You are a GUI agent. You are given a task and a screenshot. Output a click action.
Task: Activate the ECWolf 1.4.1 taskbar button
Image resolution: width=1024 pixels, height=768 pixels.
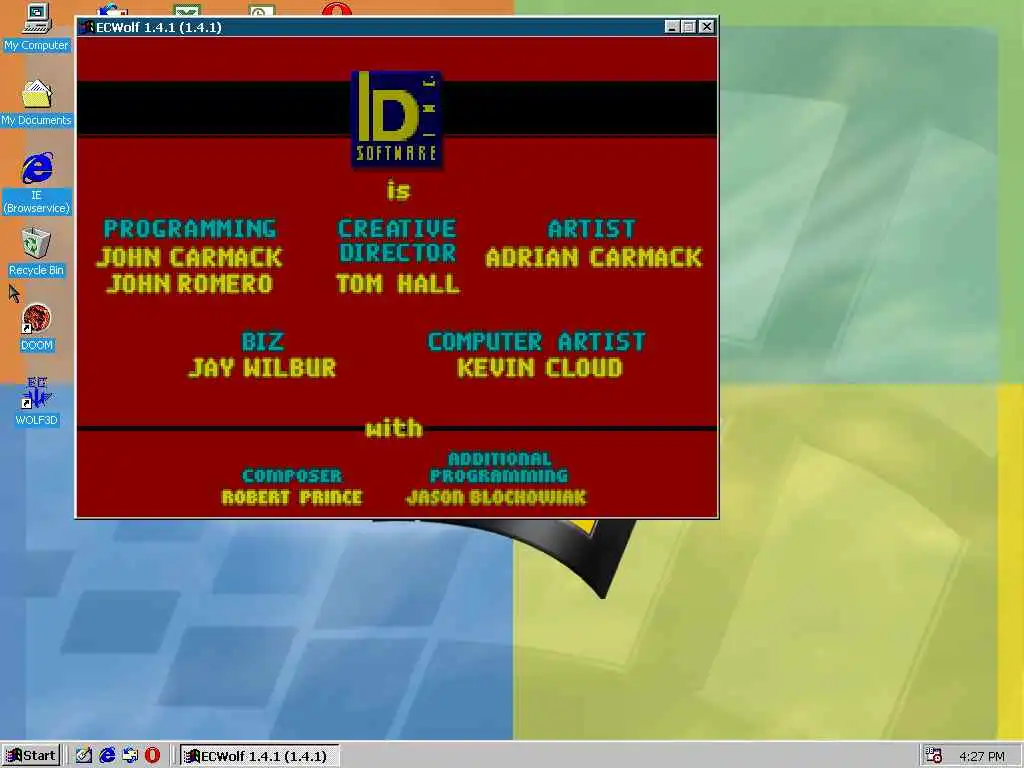coord(259,756)
